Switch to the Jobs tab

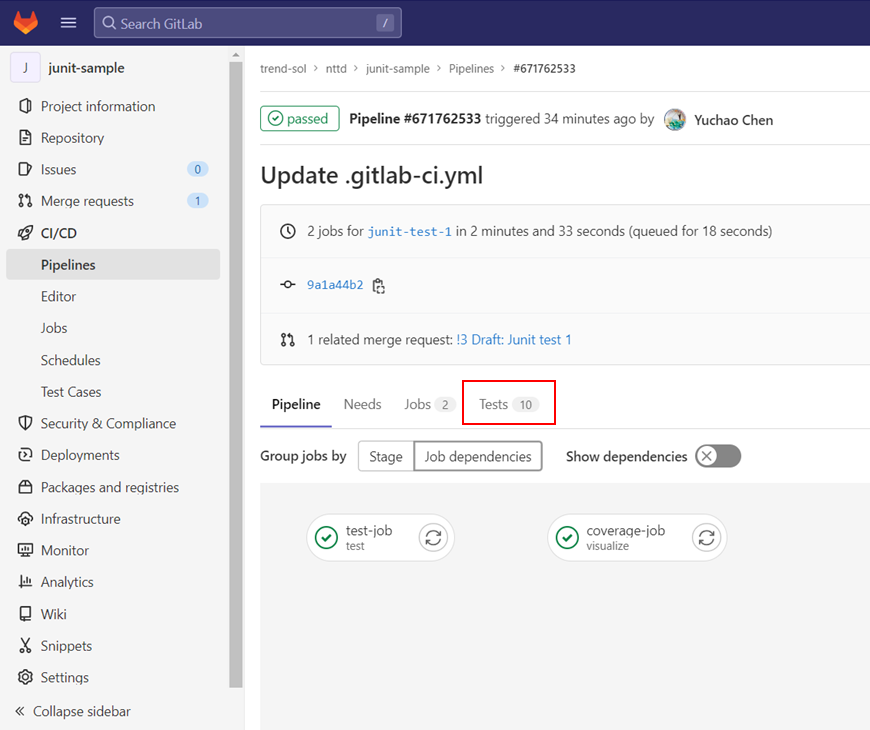click(429, 404)
